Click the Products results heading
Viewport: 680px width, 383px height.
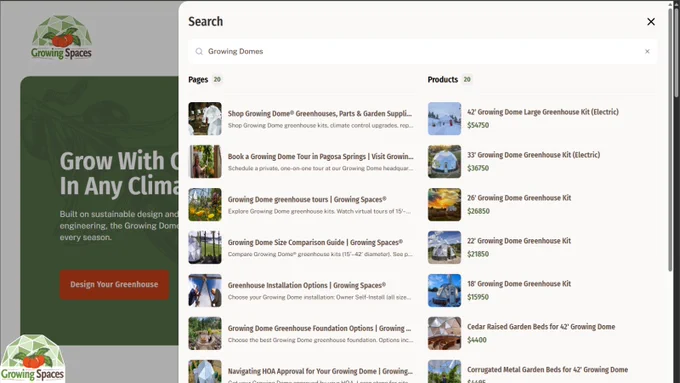(x=443, y=79)
